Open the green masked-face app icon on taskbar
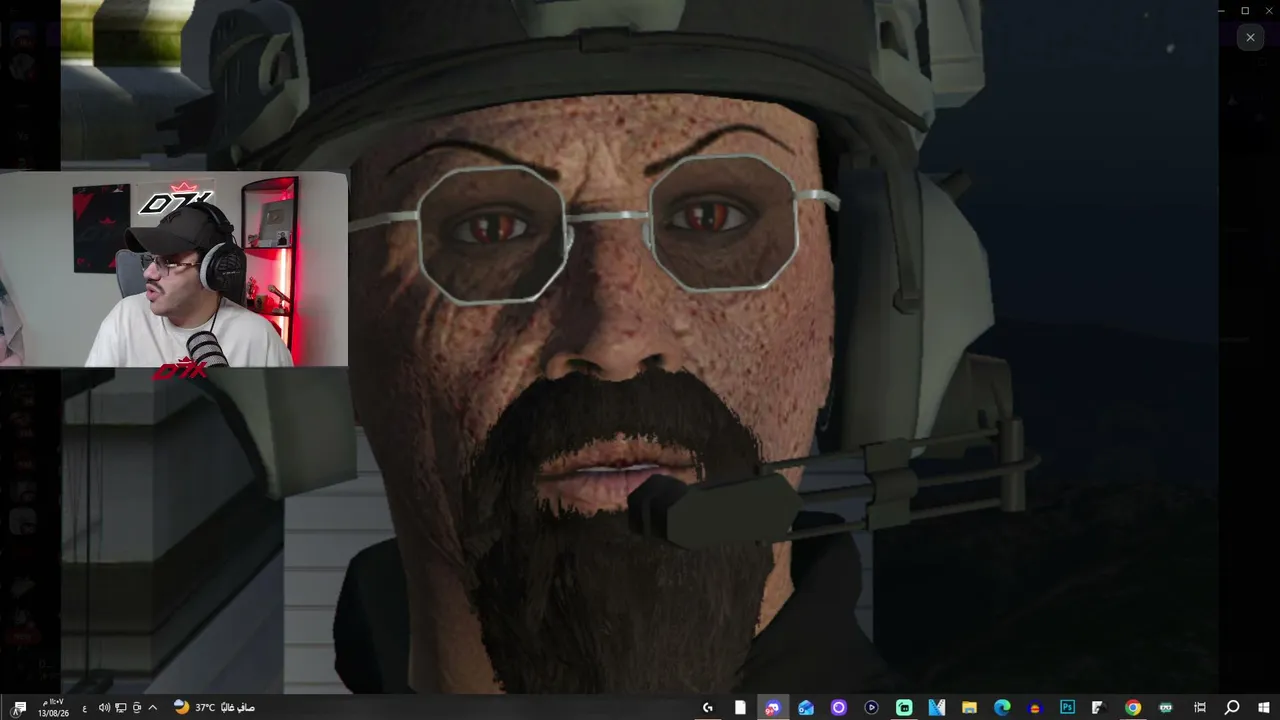Viewport: 1280px width, 720px height. click(1166, 708)
